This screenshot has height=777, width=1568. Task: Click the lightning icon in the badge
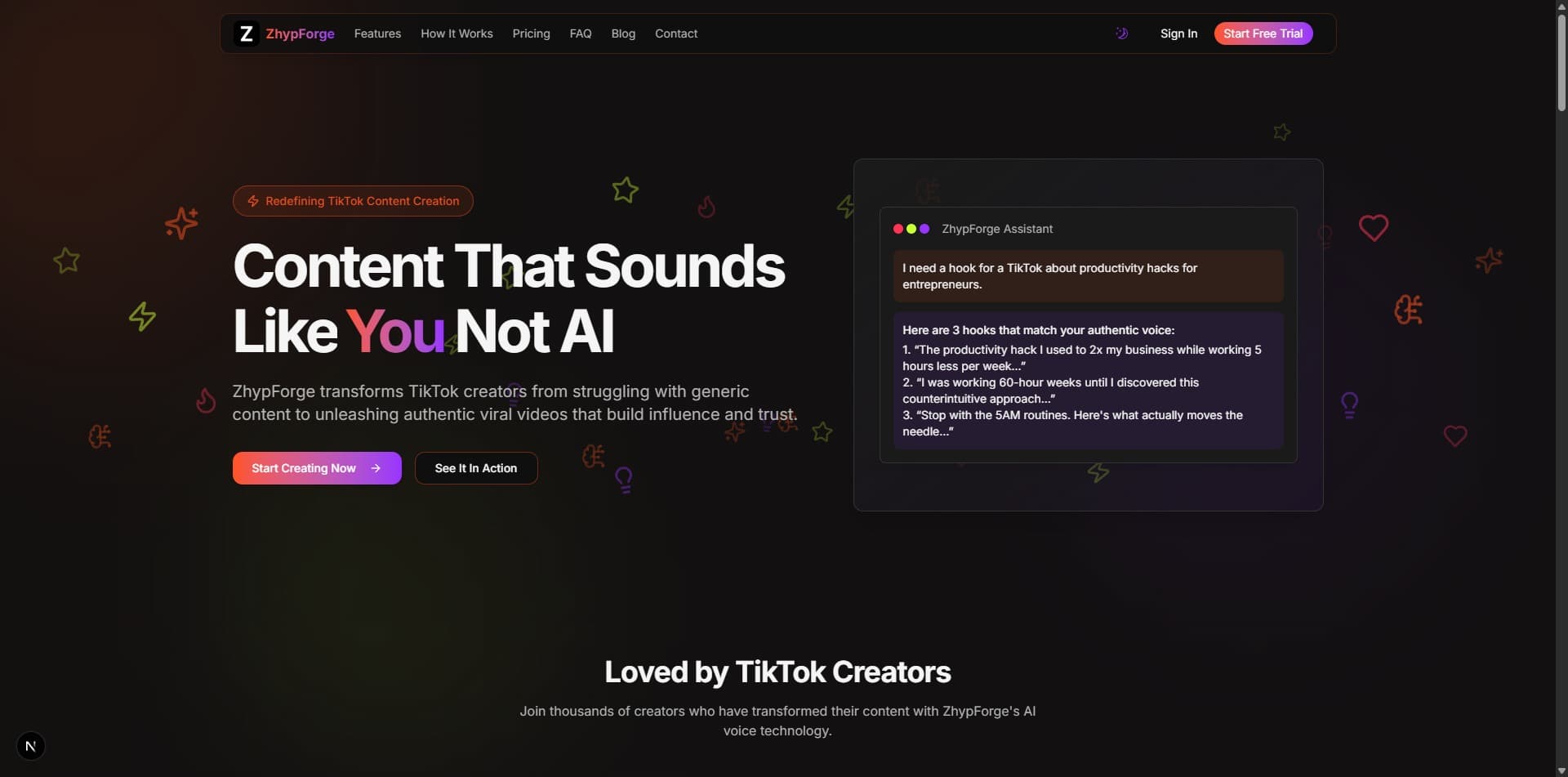pos(253,201)
